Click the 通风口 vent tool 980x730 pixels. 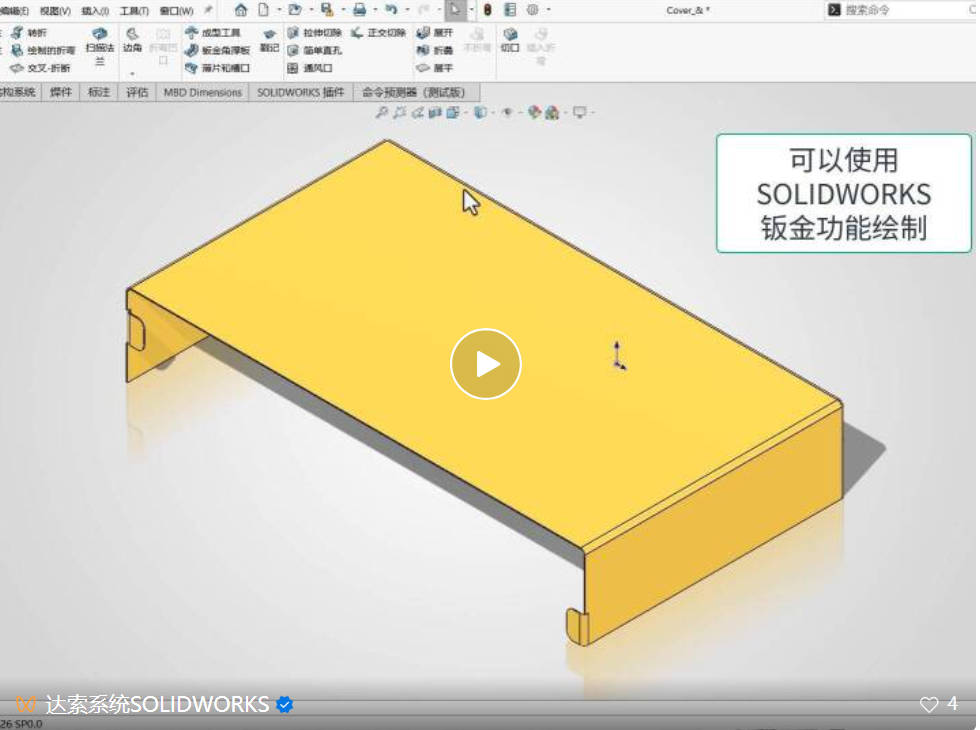point(310,68)
